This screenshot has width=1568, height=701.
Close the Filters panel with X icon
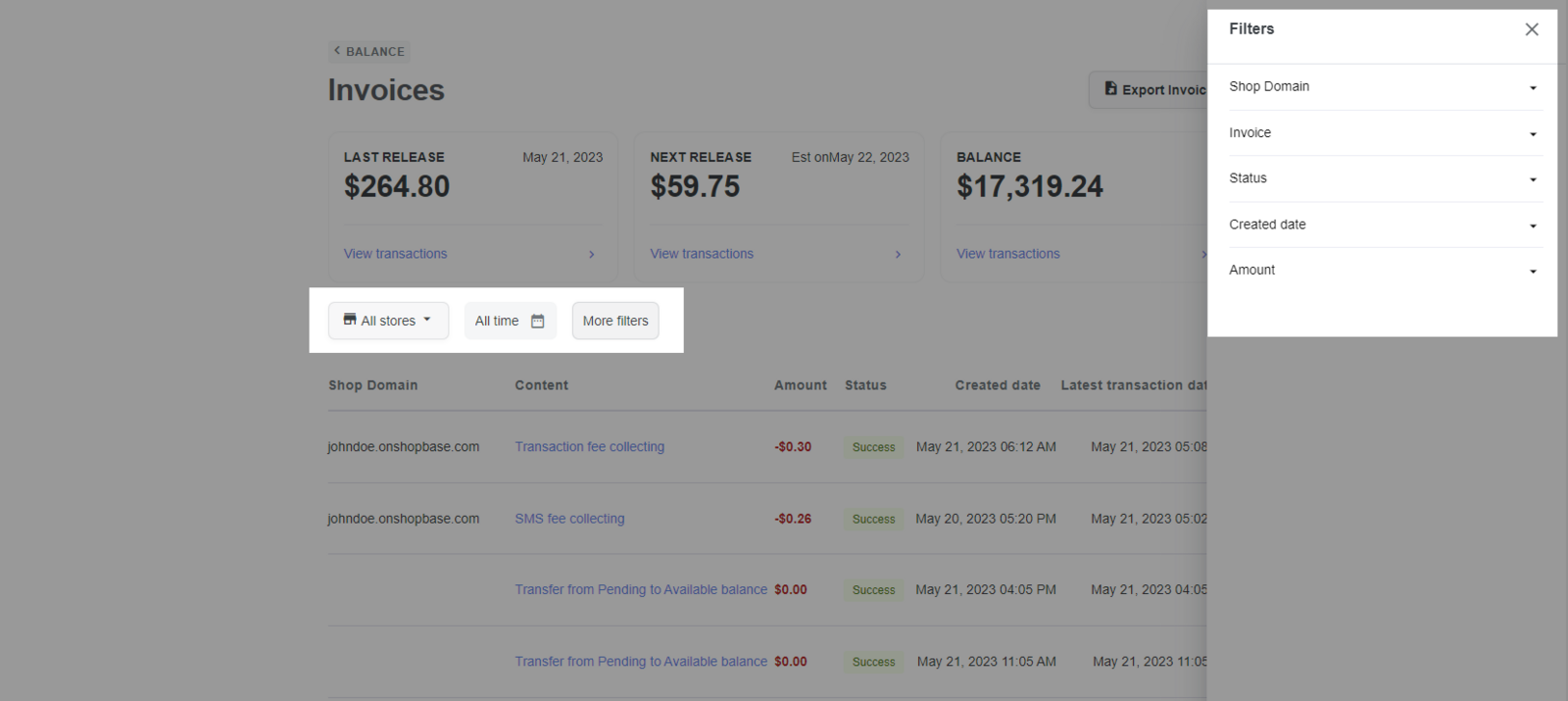[x=1532, y=29]
